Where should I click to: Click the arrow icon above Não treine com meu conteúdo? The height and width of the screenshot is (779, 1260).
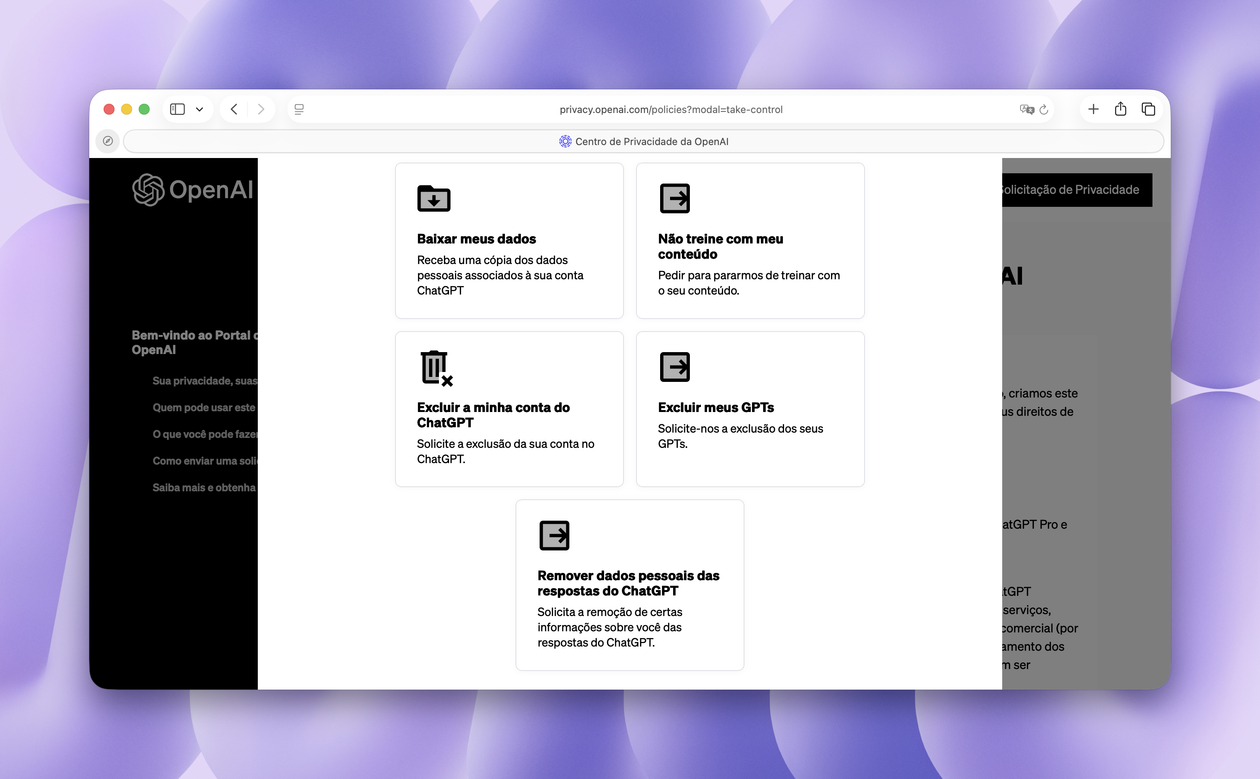(675, 199)
